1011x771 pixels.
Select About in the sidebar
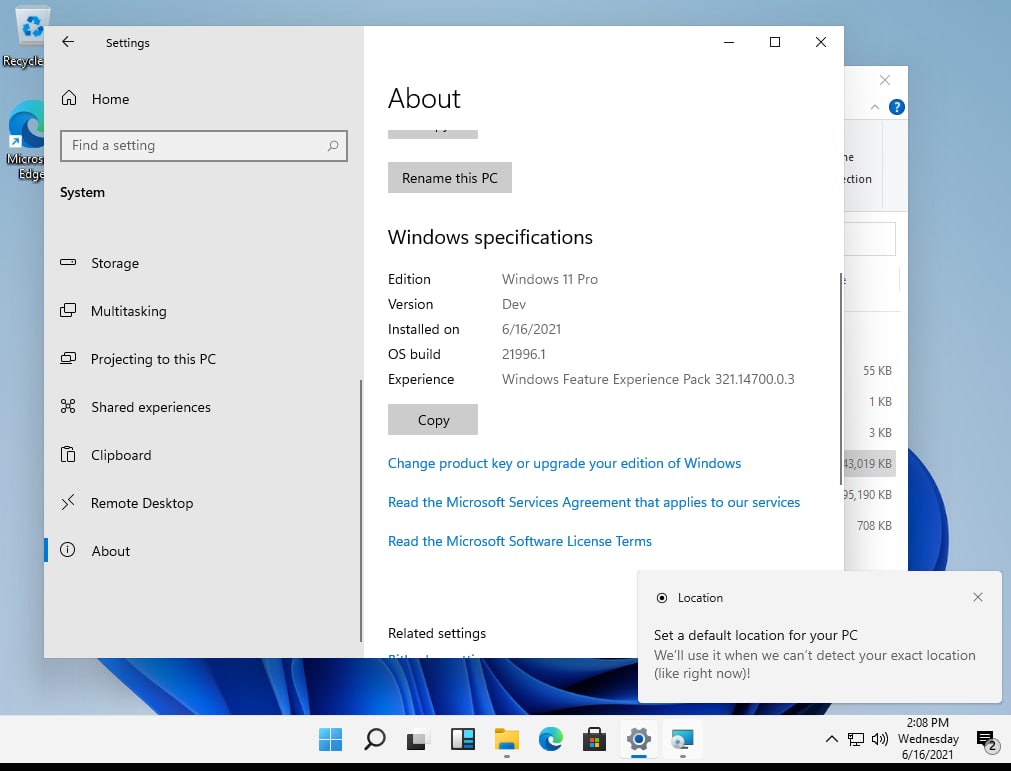[95, 551]
